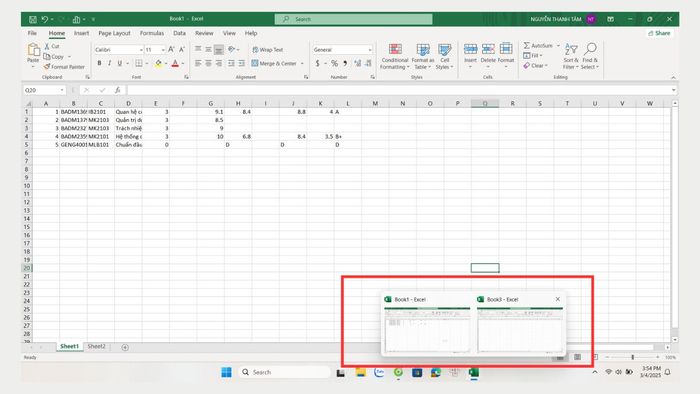Open the File menu
700x394 pixels.
pyautogui.click(x=32, y=33)
